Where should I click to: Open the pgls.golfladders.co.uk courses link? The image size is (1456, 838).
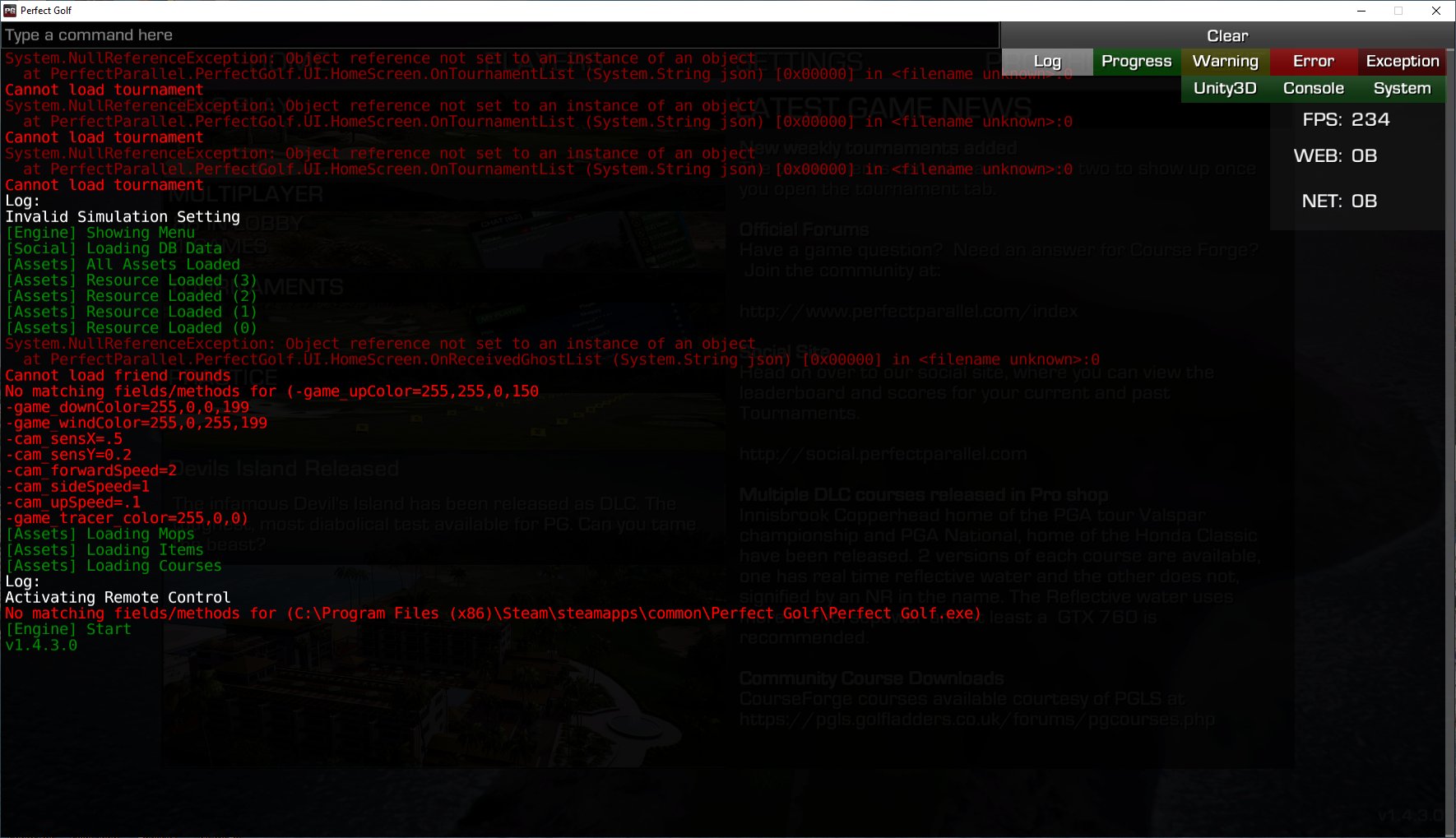(x=976, y=720)
